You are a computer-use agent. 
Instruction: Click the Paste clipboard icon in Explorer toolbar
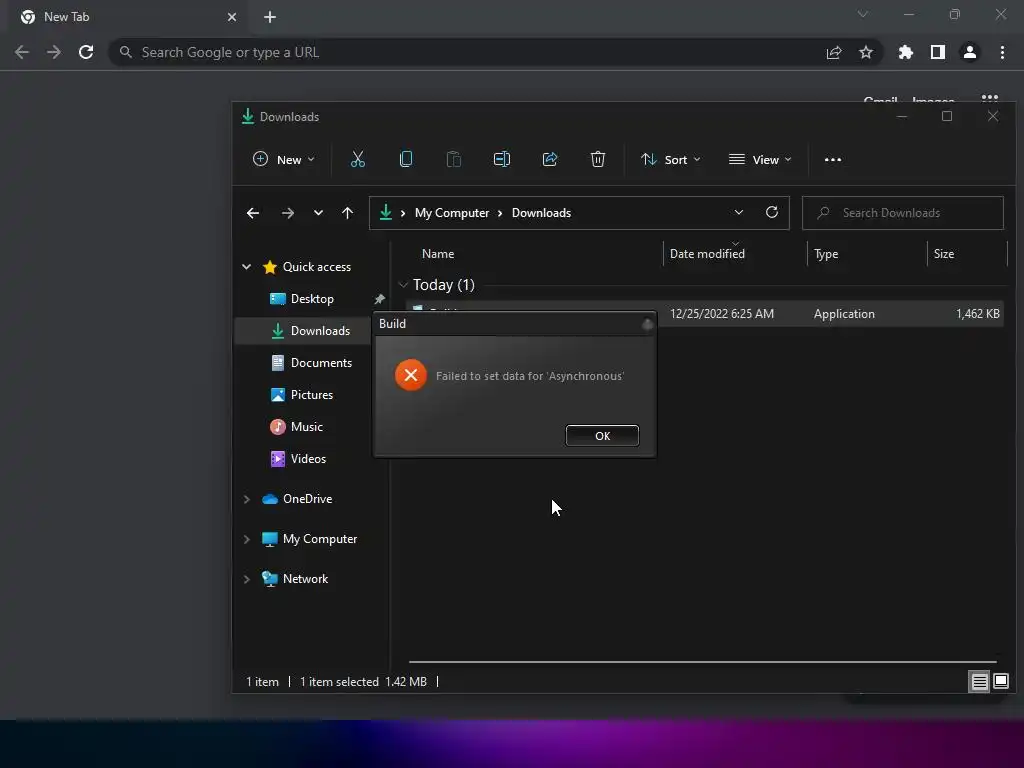[453, 159]
